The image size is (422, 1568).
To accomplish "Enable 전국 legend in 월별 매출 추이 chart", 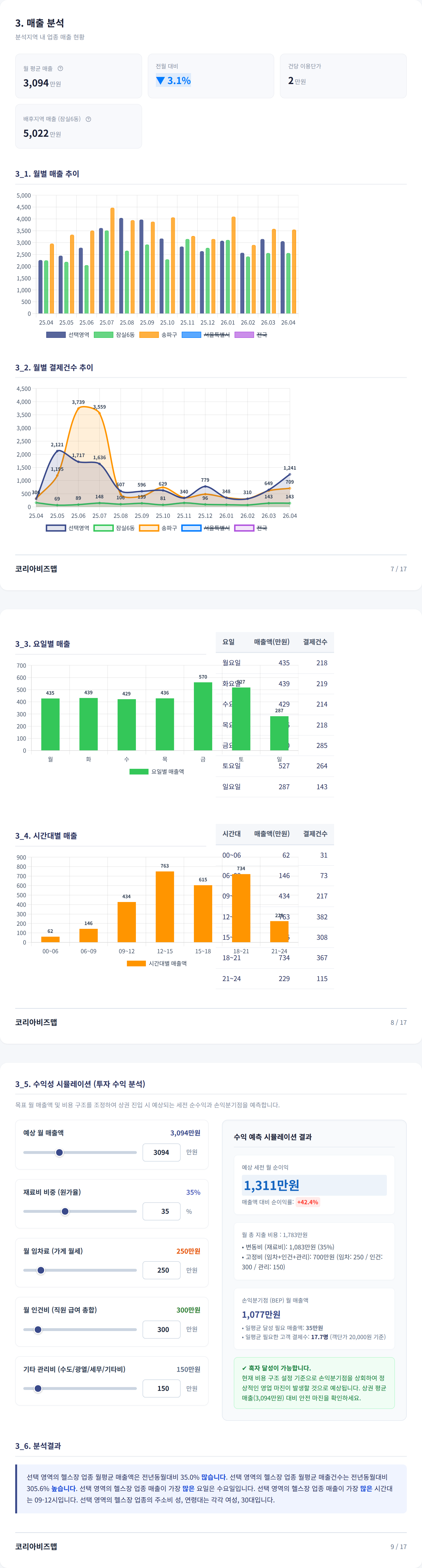I will (251, 335).
